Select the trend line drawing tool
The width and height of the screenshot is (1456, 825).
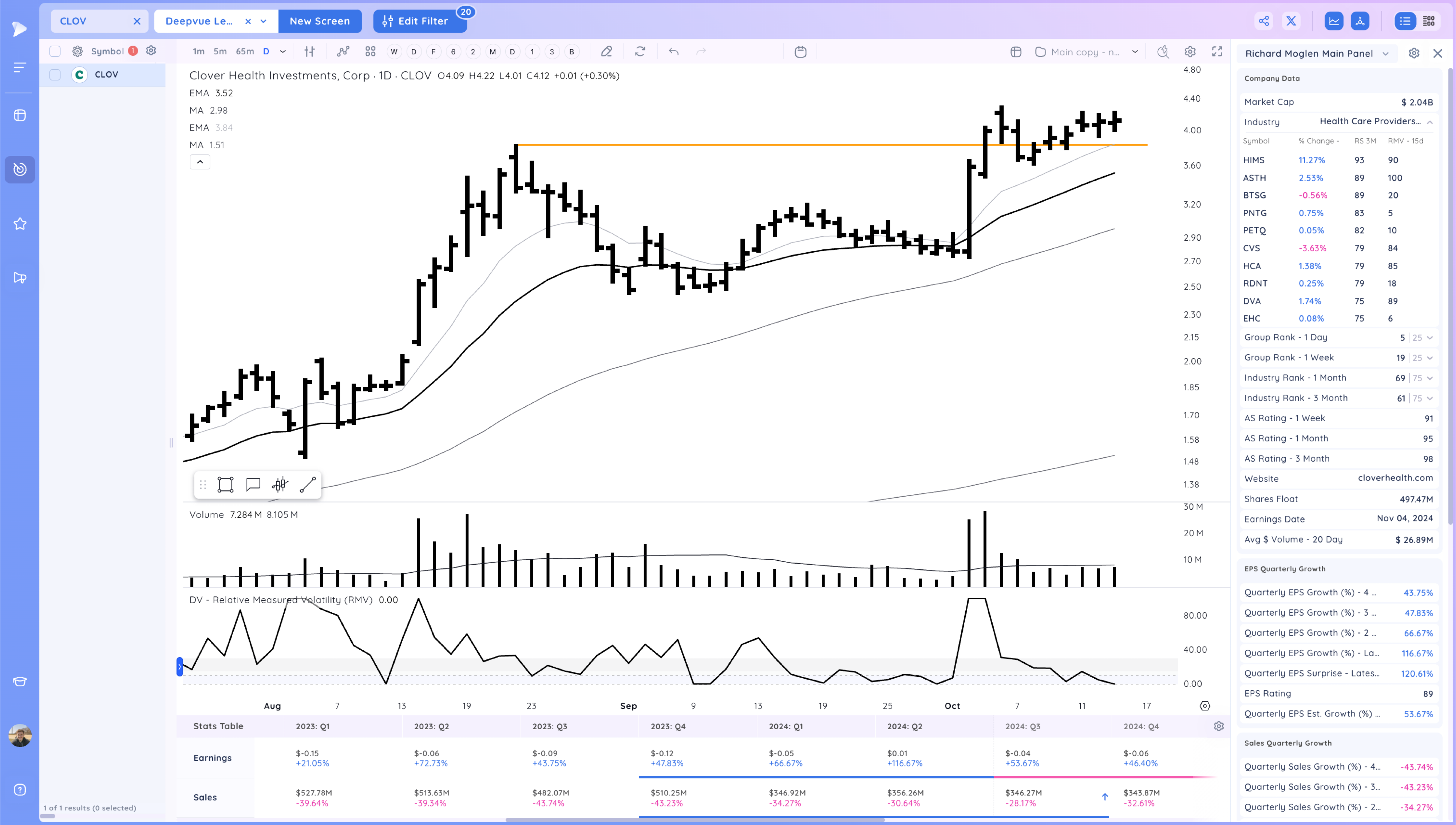308,485
